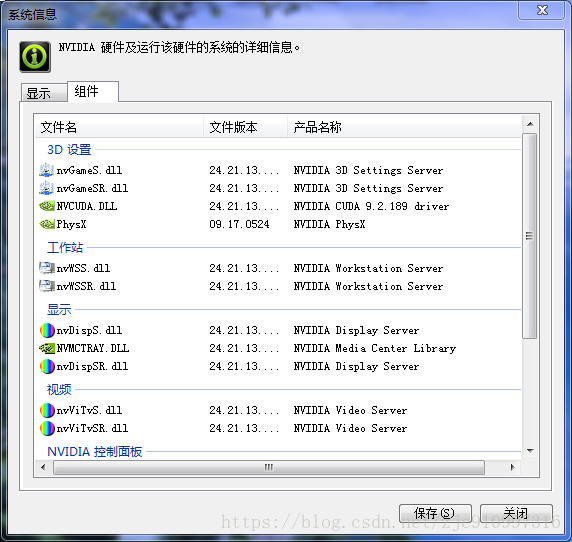This screenshot has width=572, height=542.
Task: Select the nvViTvSR.dll file name
Action: 92,428
